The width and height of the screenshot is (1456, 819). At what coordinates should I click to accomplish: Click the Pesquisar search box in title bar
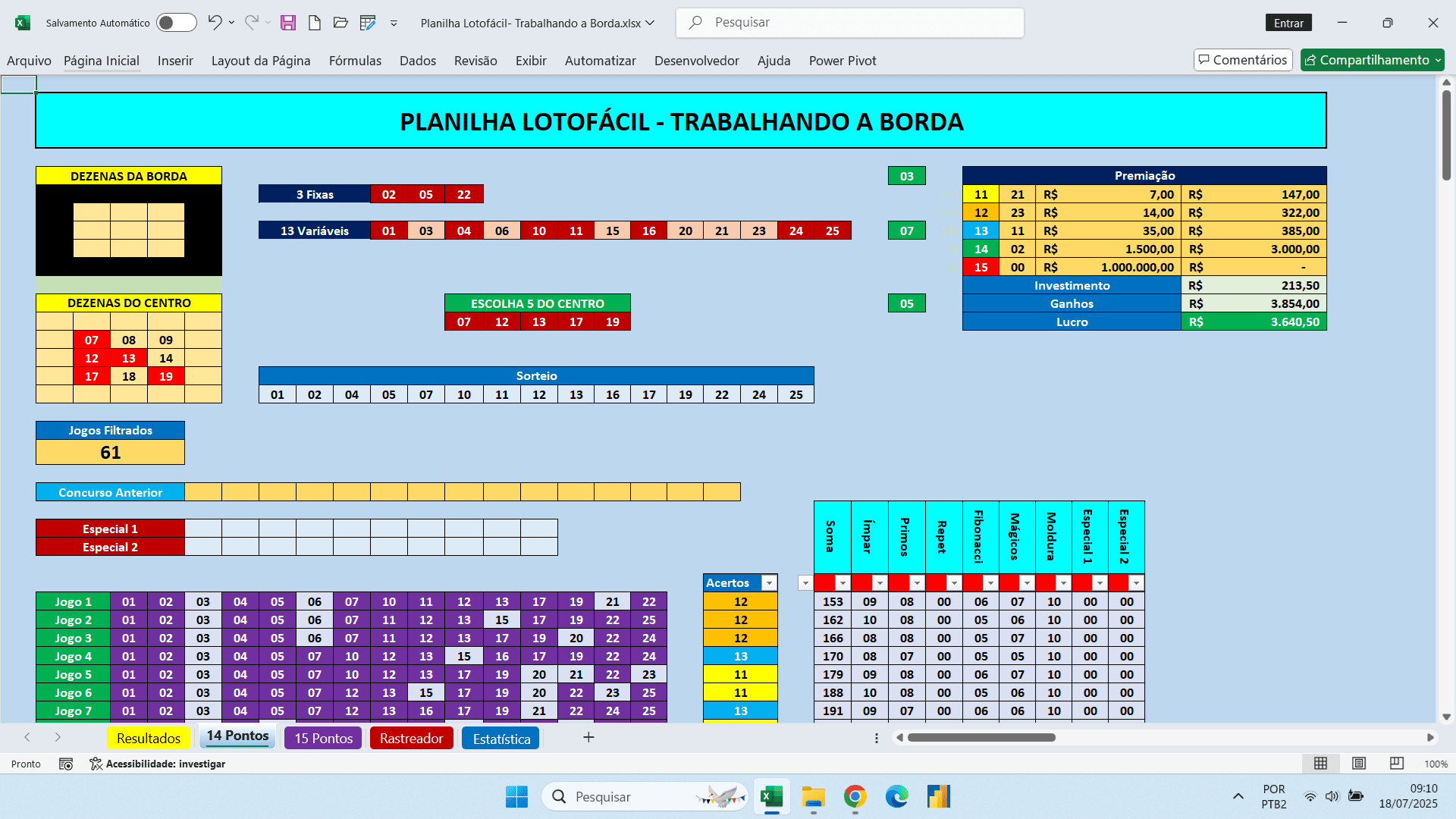click(x=849, y=23)
